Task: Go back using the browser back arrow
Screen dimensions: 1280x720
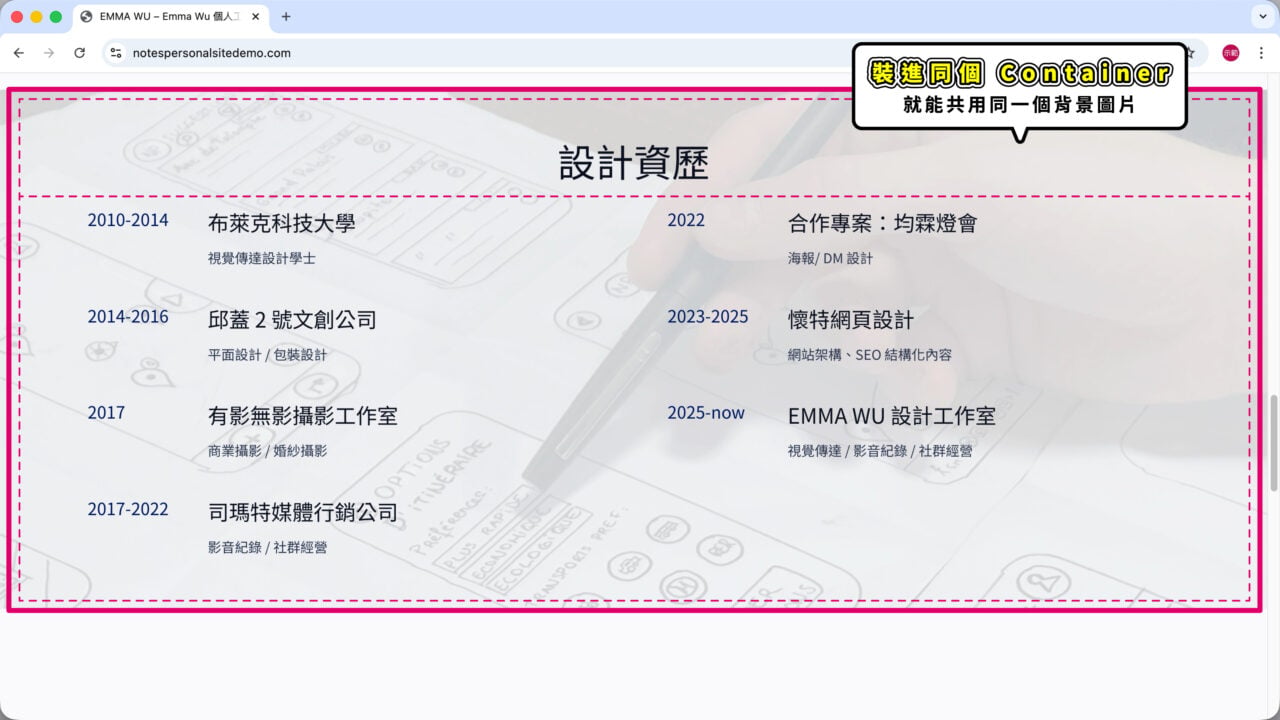Action: (x=18, y=53)
